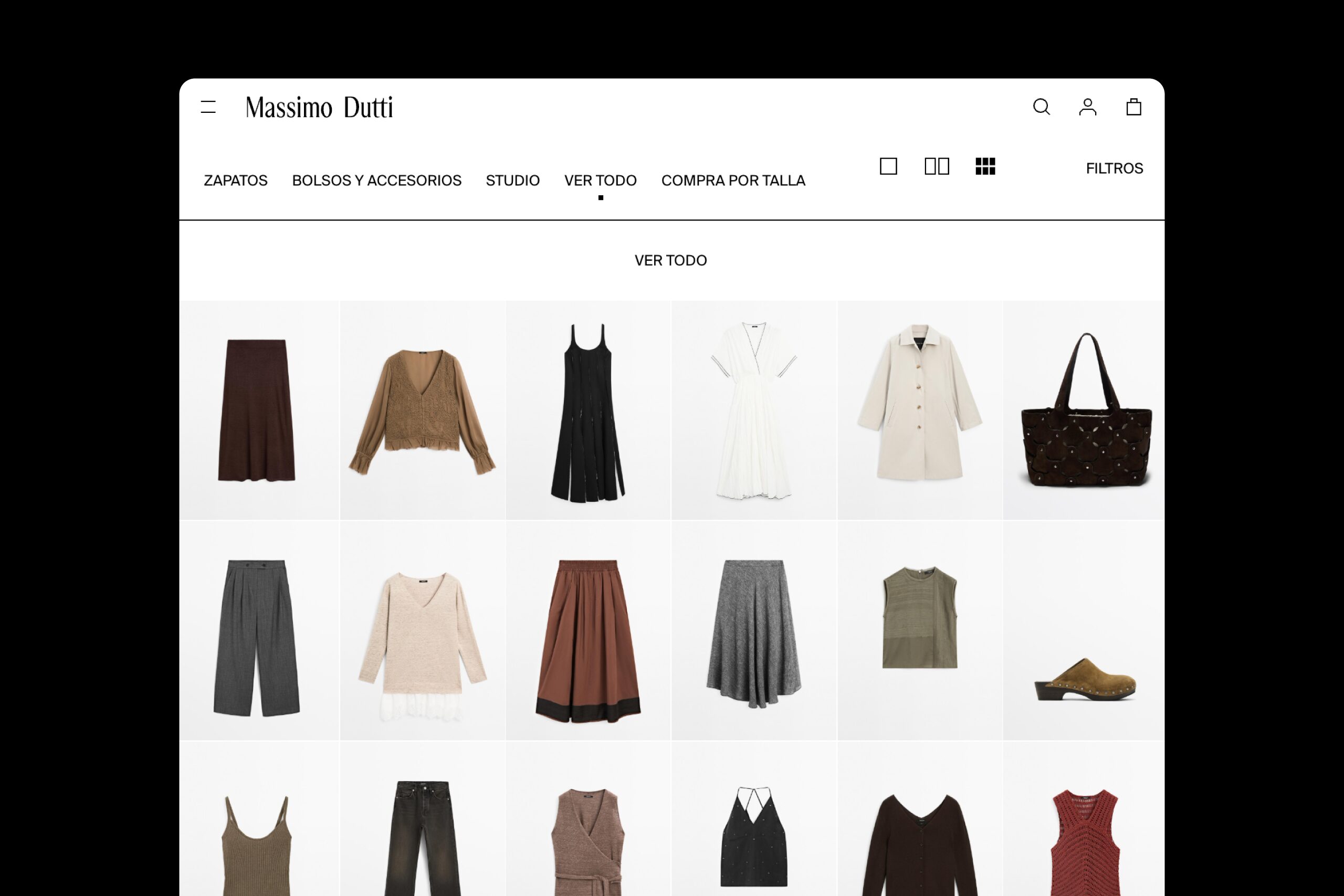Switch to the STUDIO tab
1344x896 pixels.
(512, 181)
